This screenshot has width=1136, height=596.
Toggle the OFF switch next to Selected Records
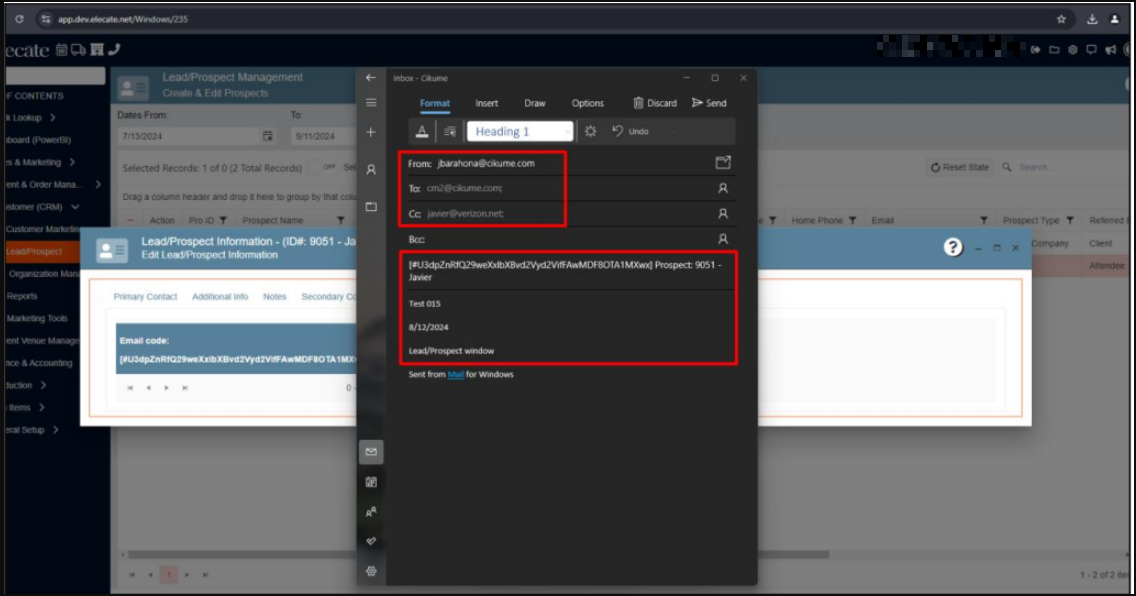328,168
